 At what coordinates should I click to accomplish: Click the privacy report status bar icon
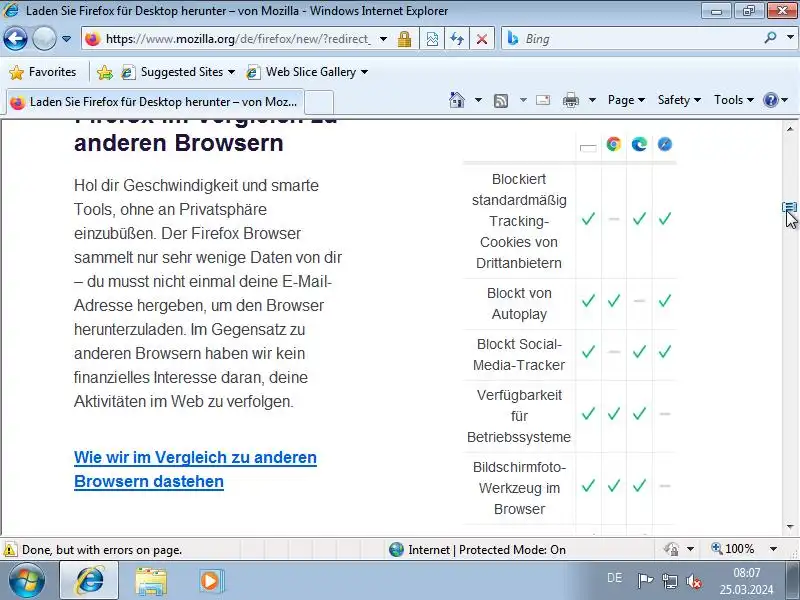(x=672, y=549)
